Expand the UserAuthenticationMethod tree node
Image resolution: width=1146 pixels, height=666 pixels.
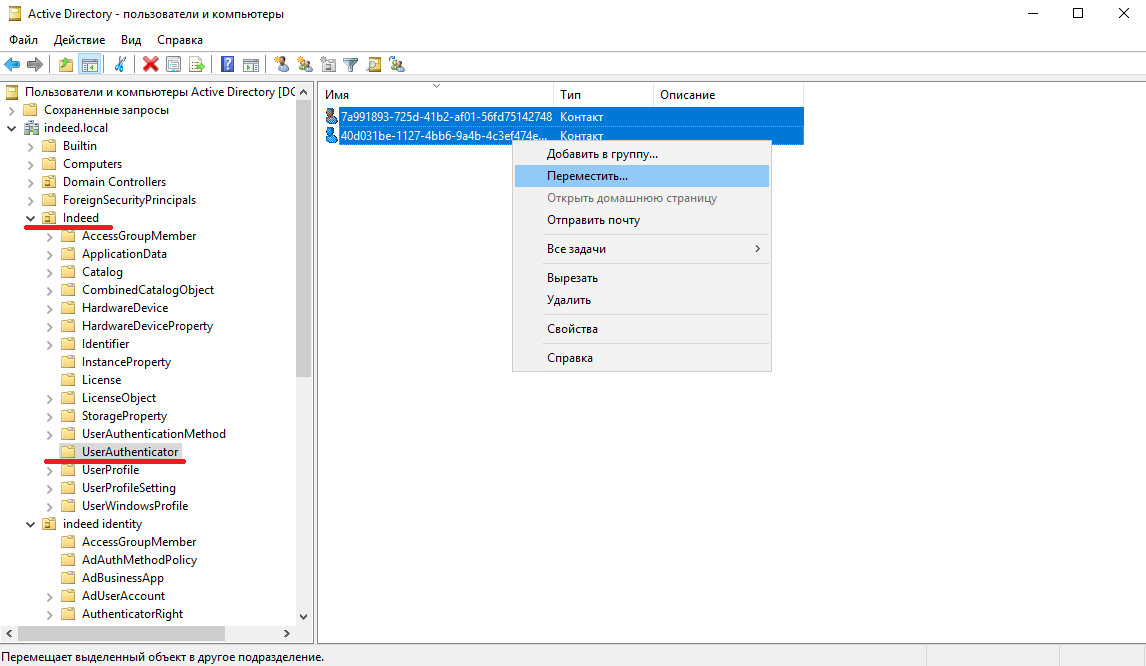point(50,434)
